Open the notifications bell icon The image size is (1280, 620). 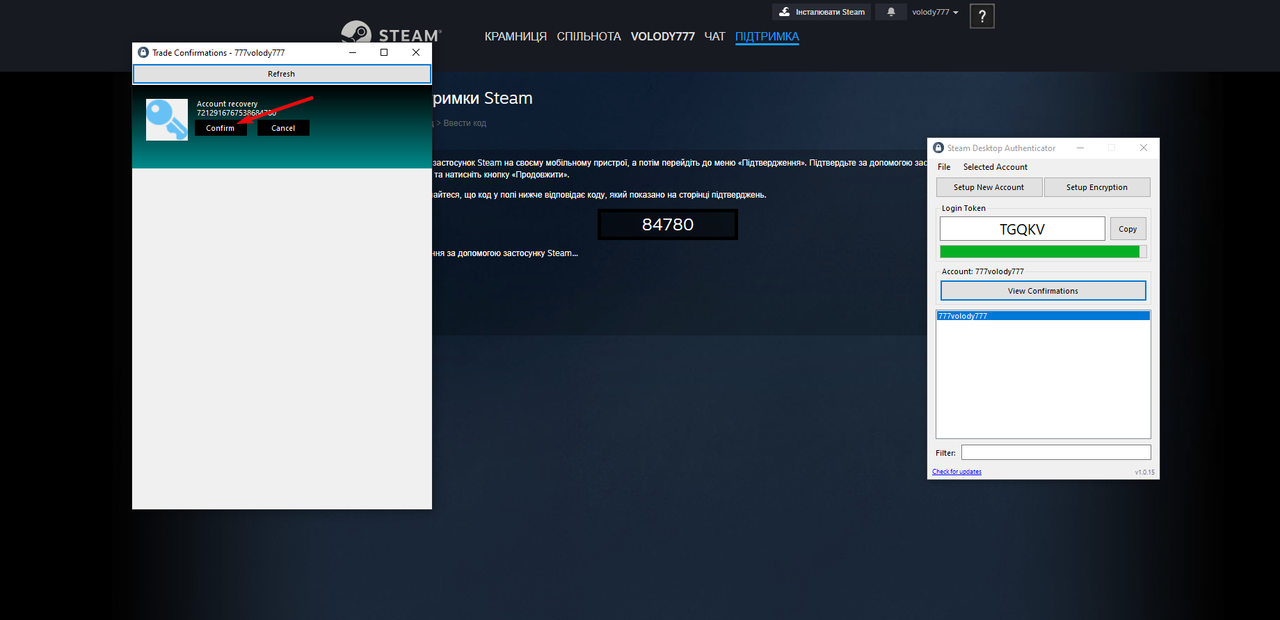point(890,12)
